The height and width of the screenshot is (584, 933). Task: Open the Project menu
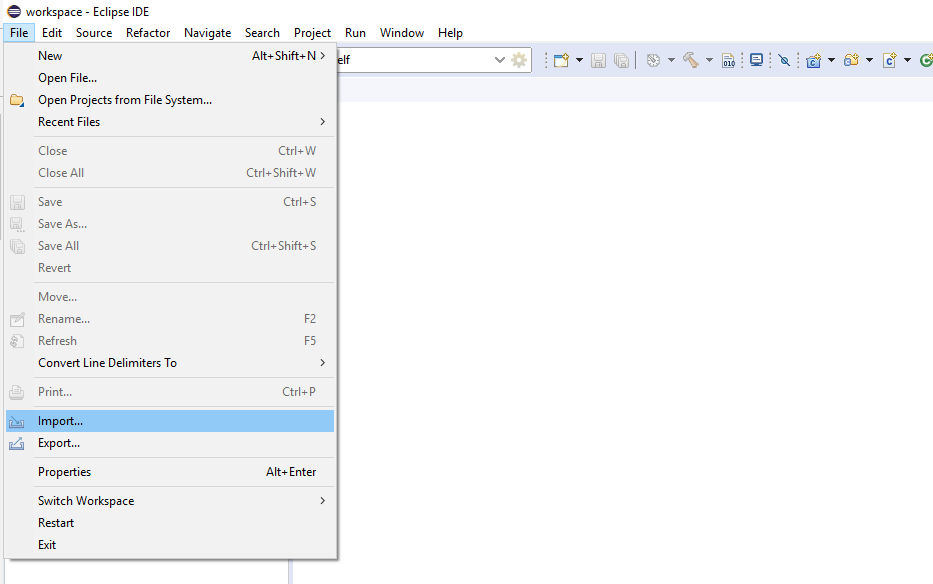[x=312, y=33]
